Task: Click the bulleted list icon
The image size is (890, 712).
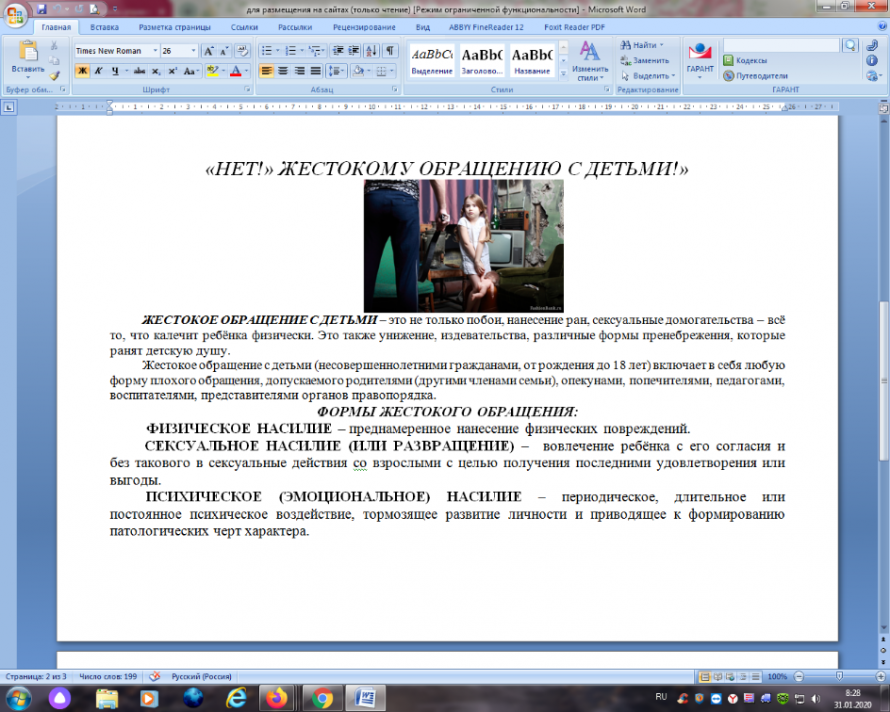Action: click(x=266, y=51)
